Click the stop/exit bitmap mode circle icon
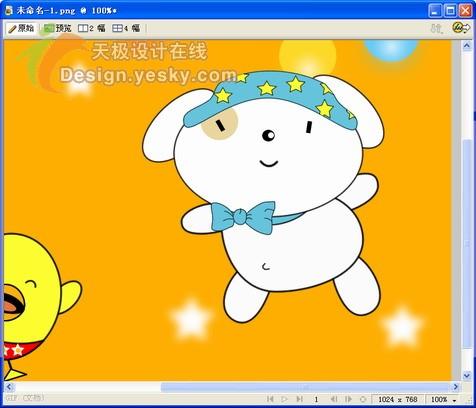The height and width of the screenshot is (408, 476). point(363,399)
